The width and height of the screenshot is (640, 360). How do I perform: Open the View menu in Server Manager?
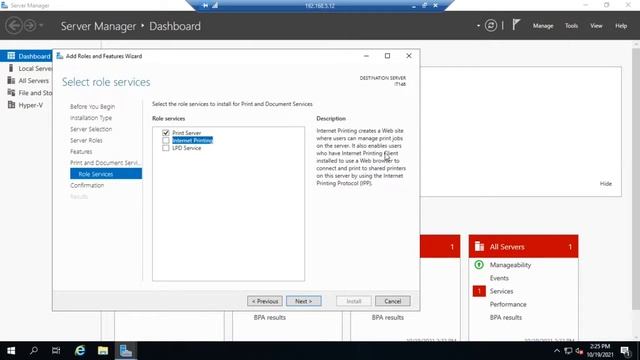coord(596,26)
